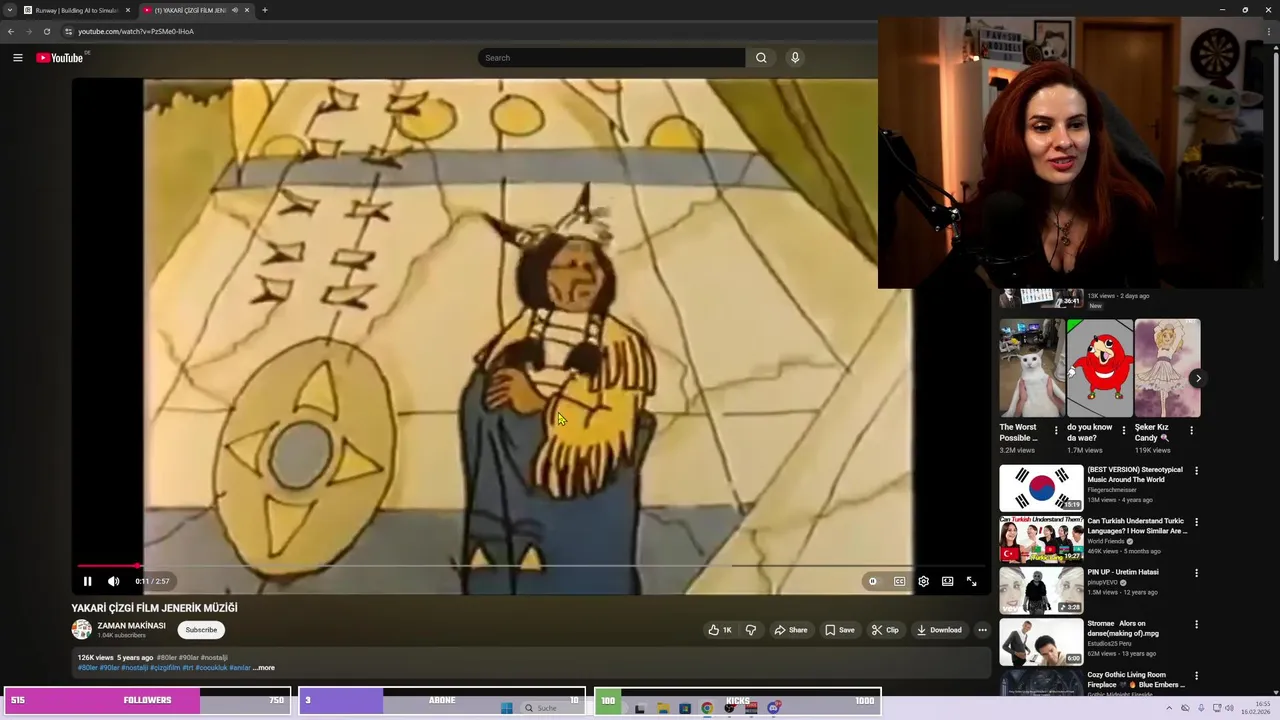Click the search magnifier button

(761, 58)
